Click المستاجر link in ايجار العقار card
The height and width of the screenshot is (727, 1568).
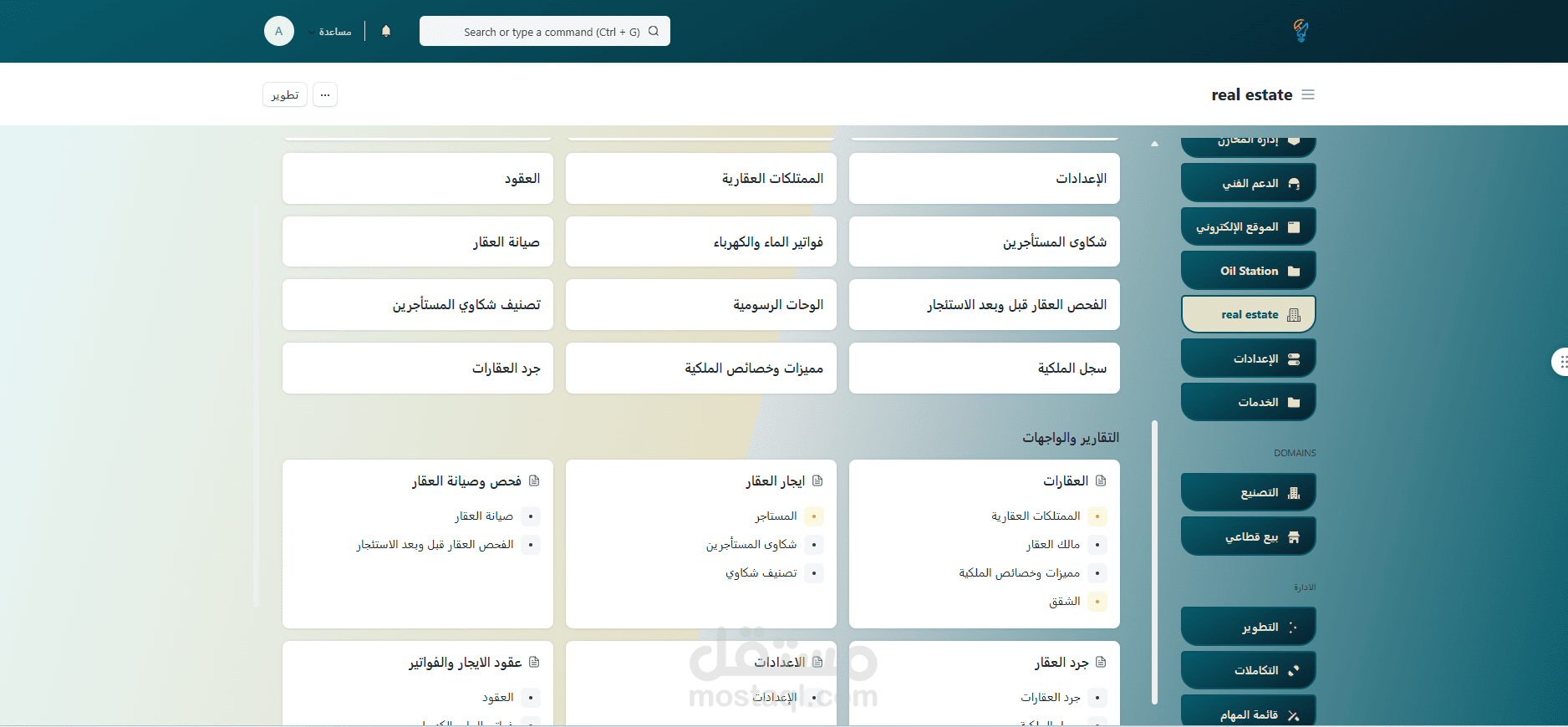pyautogui.click(x=776, y=516)
